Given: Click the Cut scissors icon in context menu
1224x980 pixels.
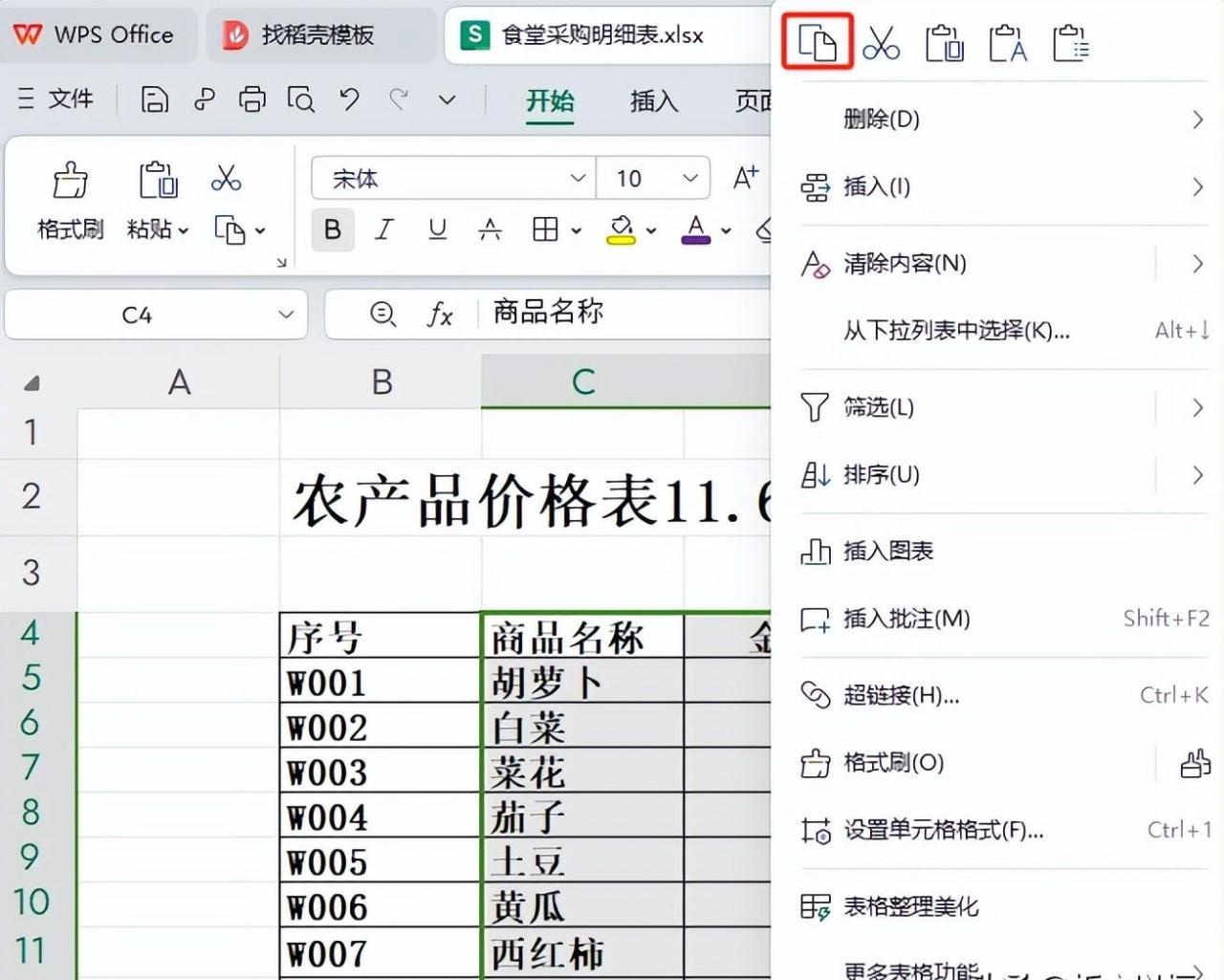Looking at the screenshot, I should tap(881, 43).
